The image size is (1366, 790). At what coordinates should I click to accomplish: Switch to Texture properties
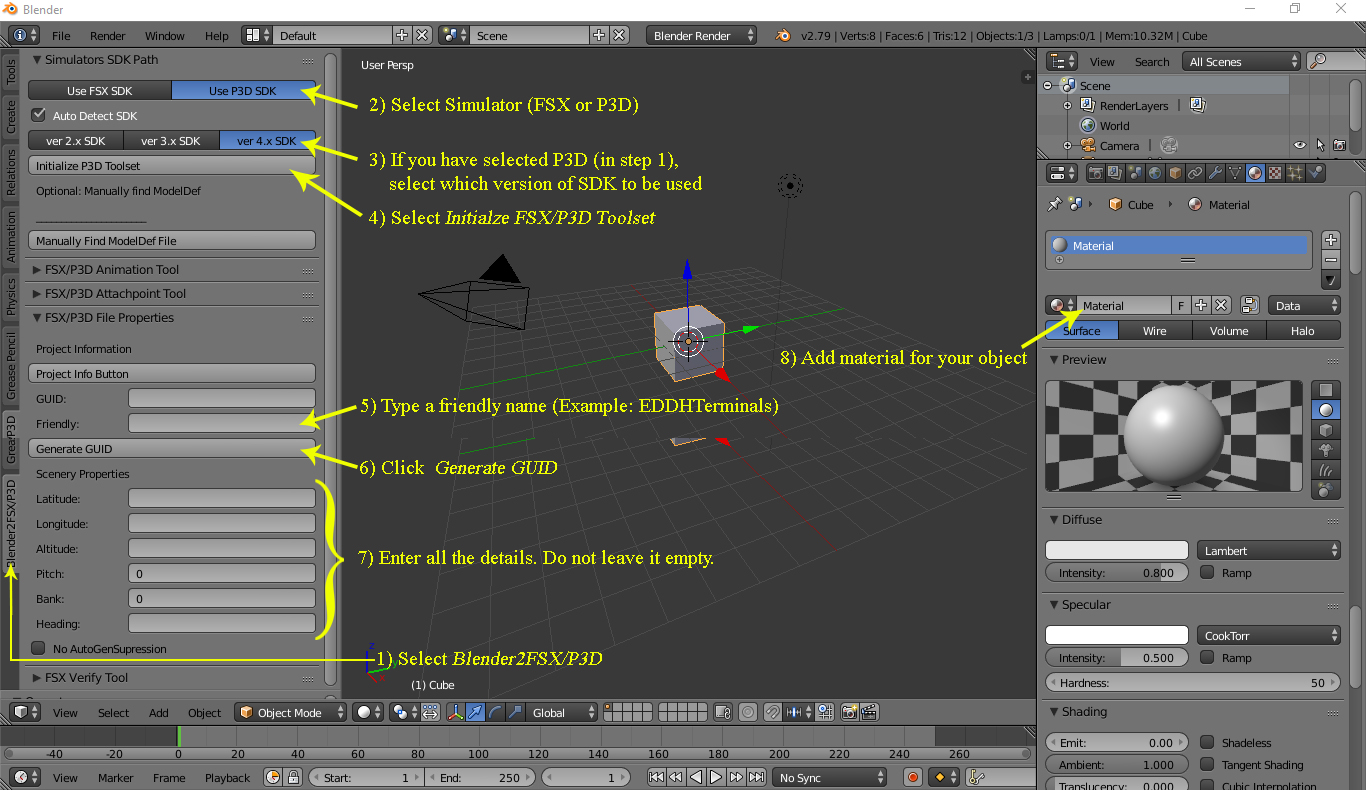(1273, 172)
